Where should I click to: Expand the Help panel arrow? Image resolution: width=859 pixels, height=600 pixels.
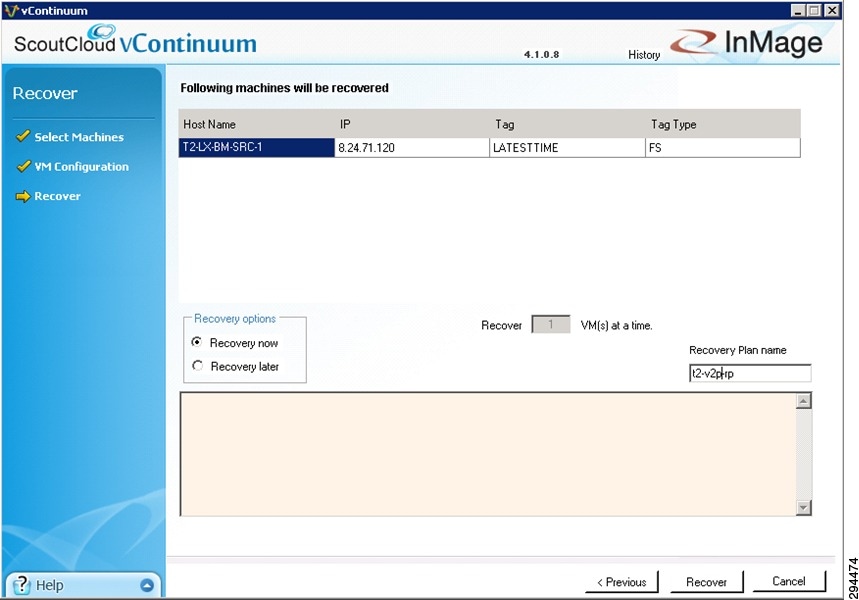[x=147, y=585]
